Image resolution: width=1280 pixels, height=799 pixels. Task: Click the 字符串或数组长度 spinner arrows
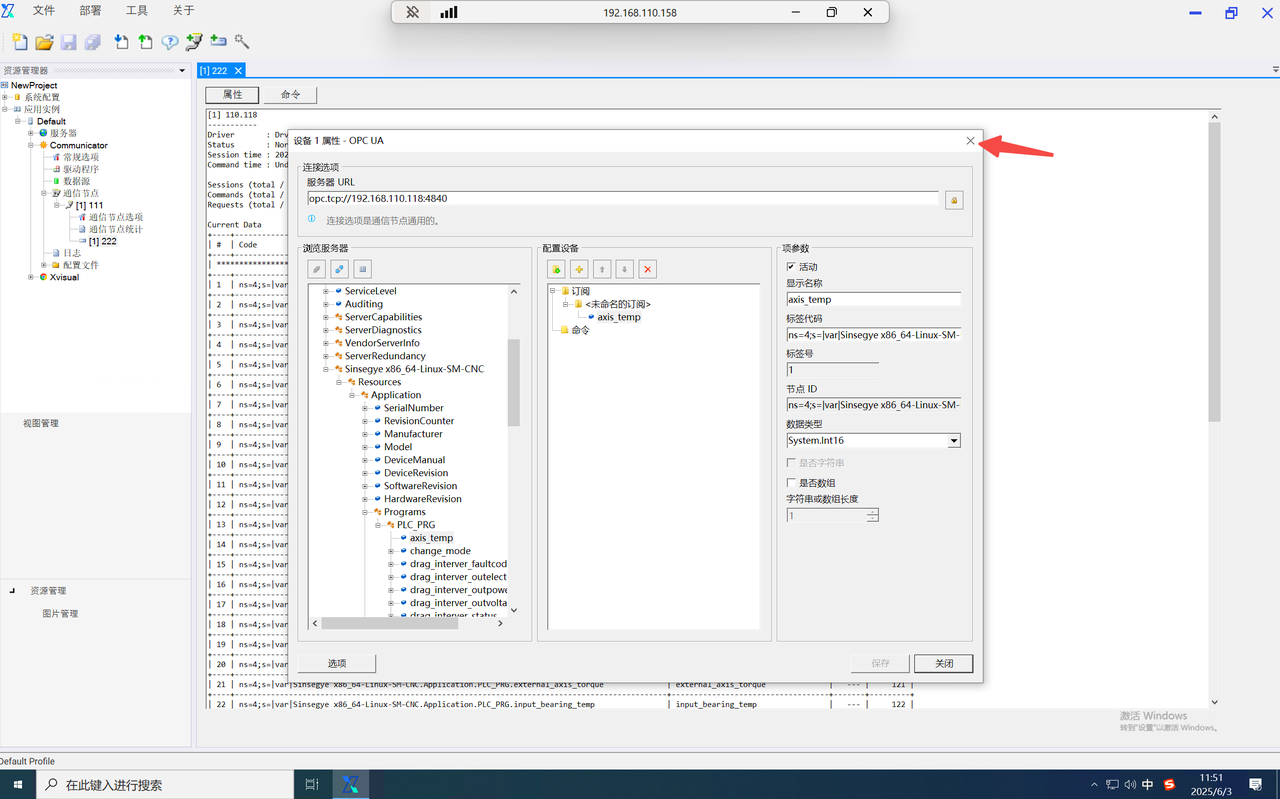pyautogui.click(x=873, y=516)
